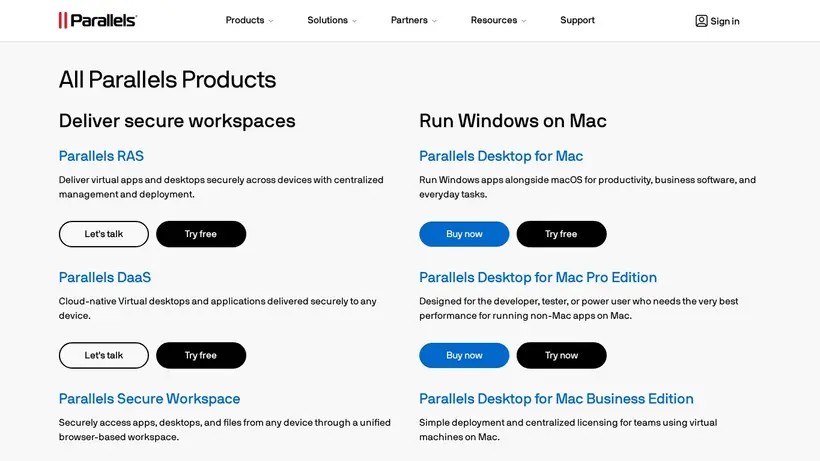
Task: Click the 'Simple deployment and centralized licensing' description
Action: (x=568, y=430)
